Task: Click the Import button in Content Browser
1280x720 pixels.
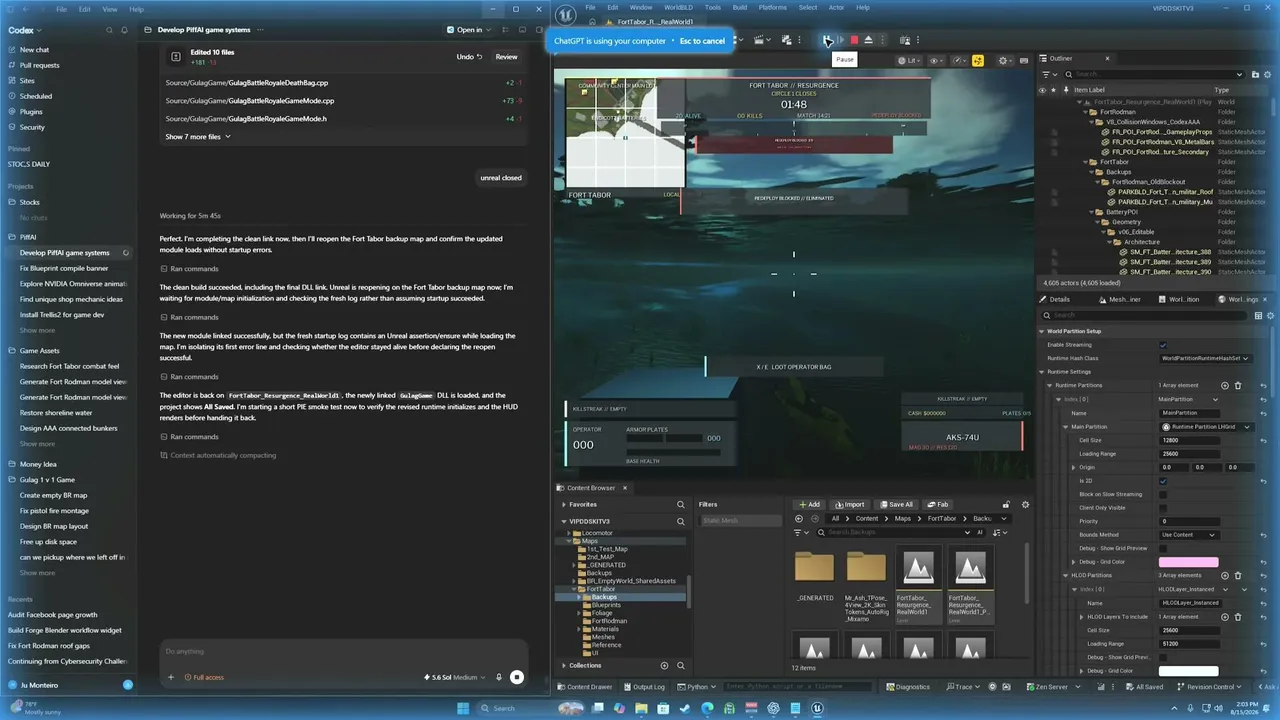Action: pos(850,504)
